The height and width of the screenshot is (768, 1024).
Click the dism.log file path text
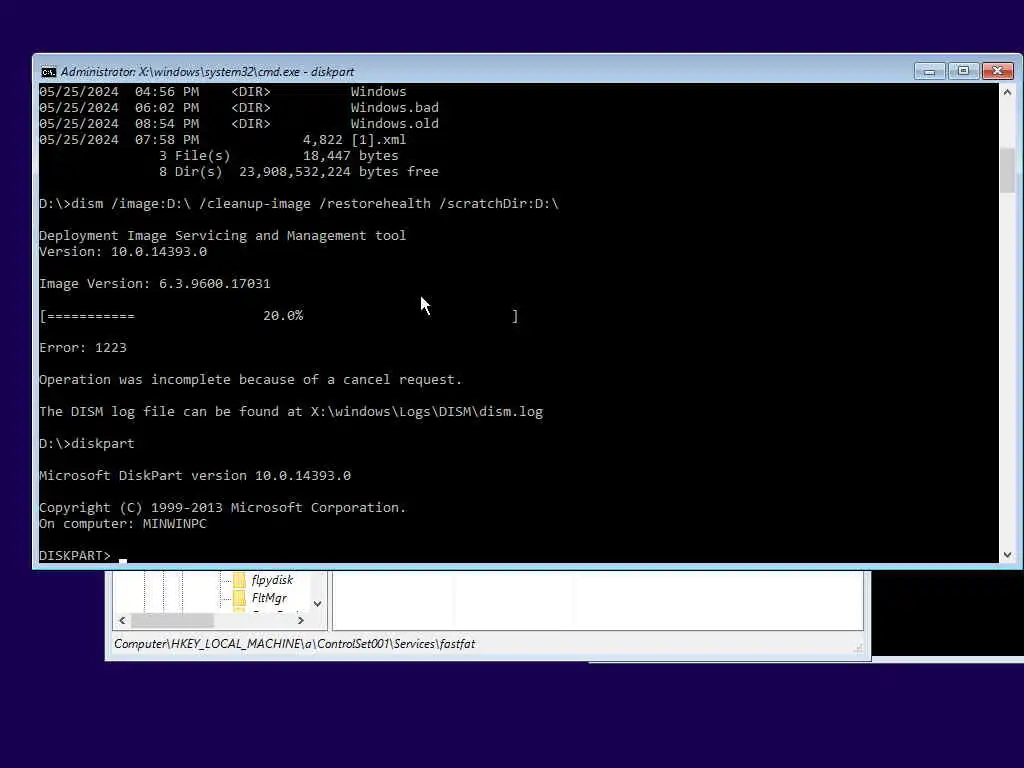(x=426, y=411)
